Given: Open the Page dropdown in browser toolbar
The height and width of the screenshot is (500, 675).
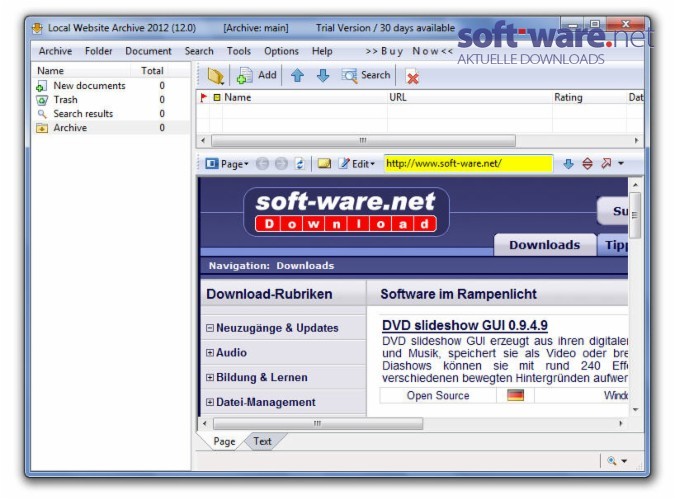Looking at the screenshot, I should tap(227, 164).
